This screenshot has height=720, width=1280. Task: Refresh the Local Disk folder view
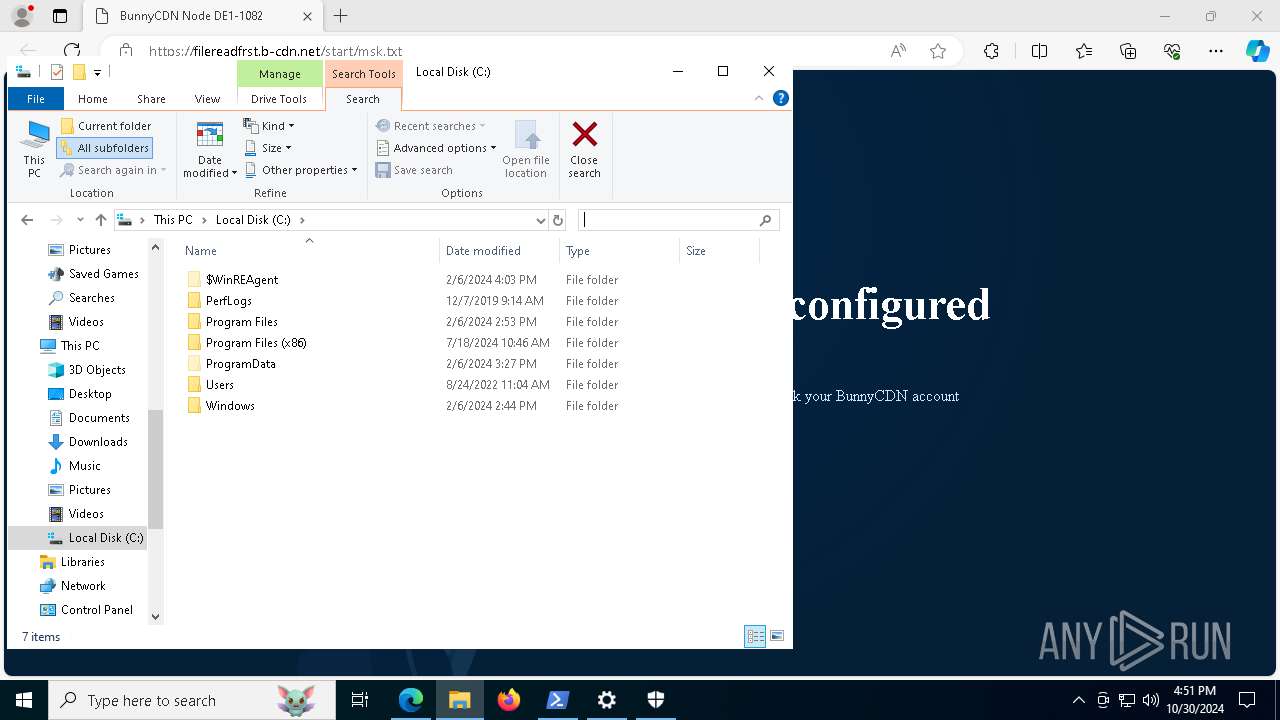pos(558,220)
